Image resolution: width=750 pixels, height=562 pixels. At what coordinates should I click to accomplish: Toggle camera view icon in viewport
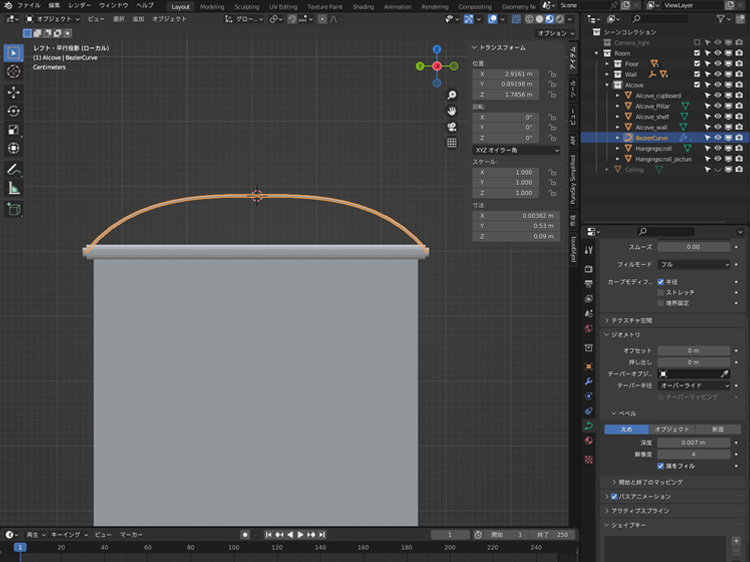pos(452,127)
